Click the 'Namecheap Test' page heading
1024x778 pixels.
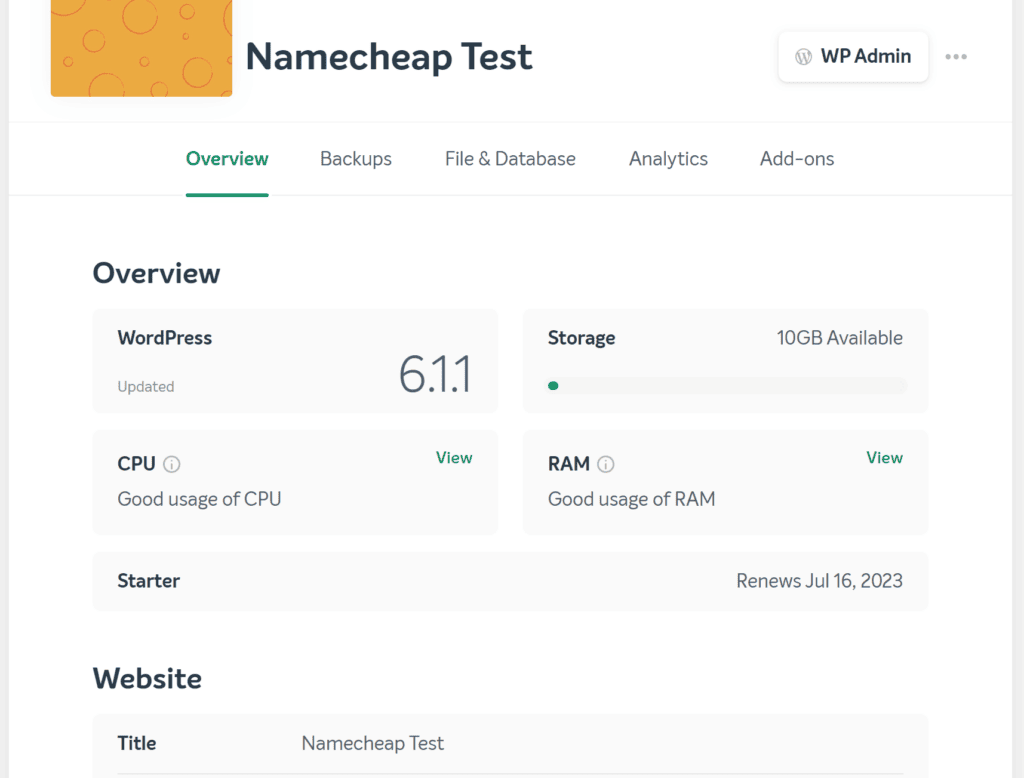click(x=389, y=57)
